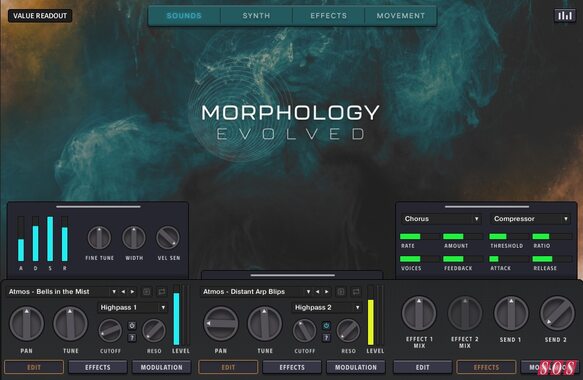Click the save icon beside Bells in the Mist
583x380 pixels.
point(146,292)
